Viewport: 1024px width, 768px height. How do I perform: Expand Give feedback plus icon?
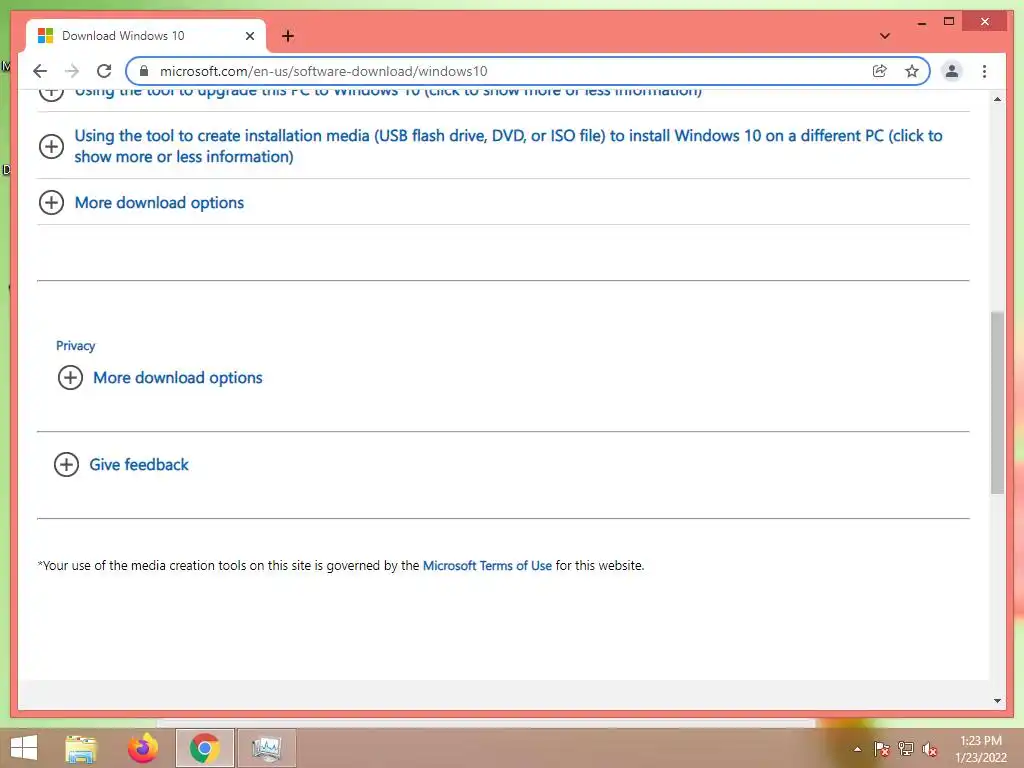(x=66, y=464)
